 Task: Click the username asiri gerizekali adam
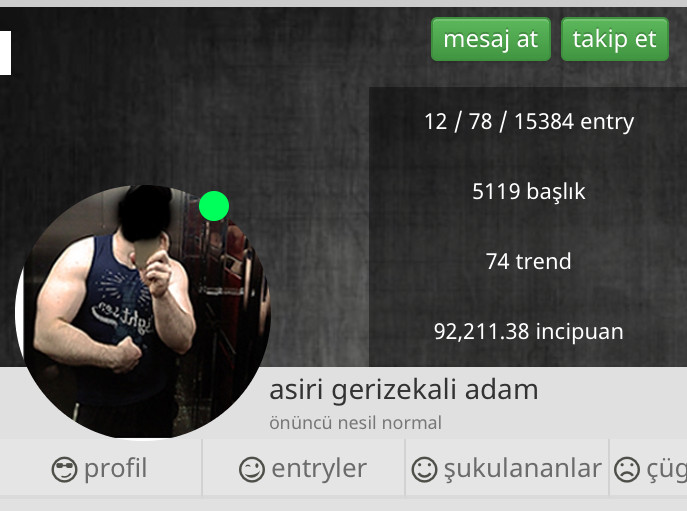tap(404, 390)
